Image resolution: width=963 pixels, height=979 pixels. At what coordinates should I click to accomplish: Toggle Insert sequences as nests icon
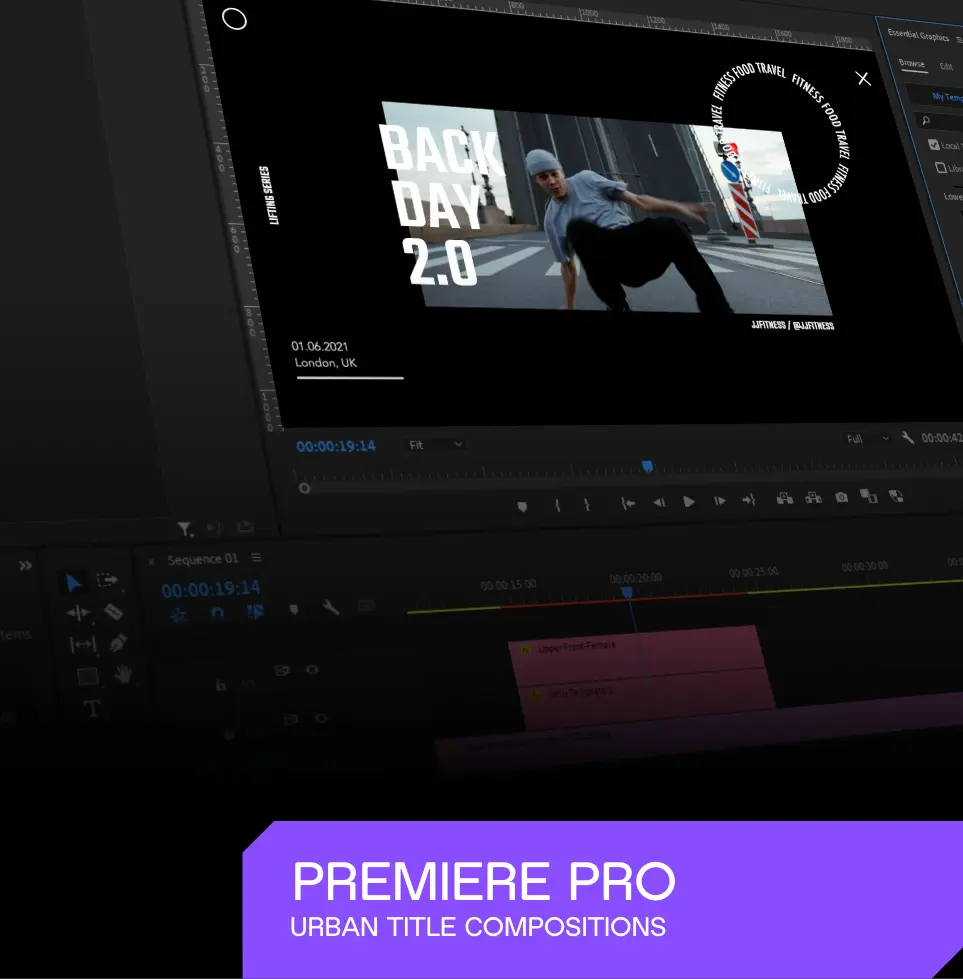point(179,615)
